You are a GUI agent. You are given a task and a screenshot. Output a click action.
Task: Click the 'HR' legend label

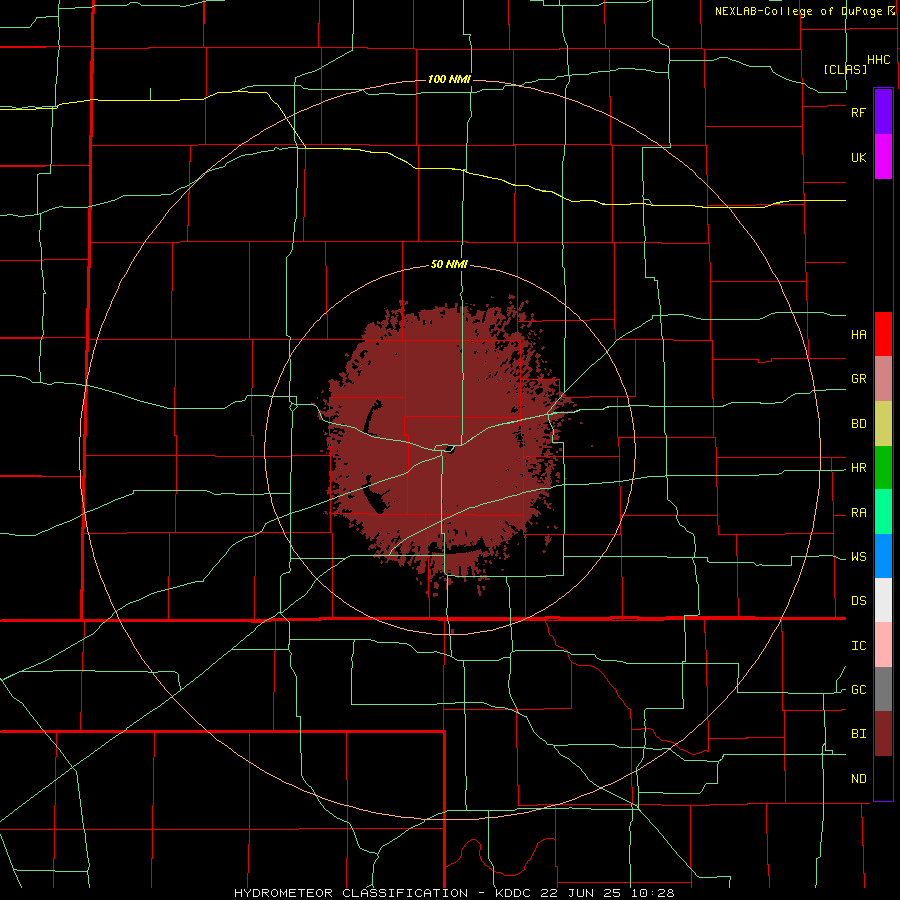(859, 468)
